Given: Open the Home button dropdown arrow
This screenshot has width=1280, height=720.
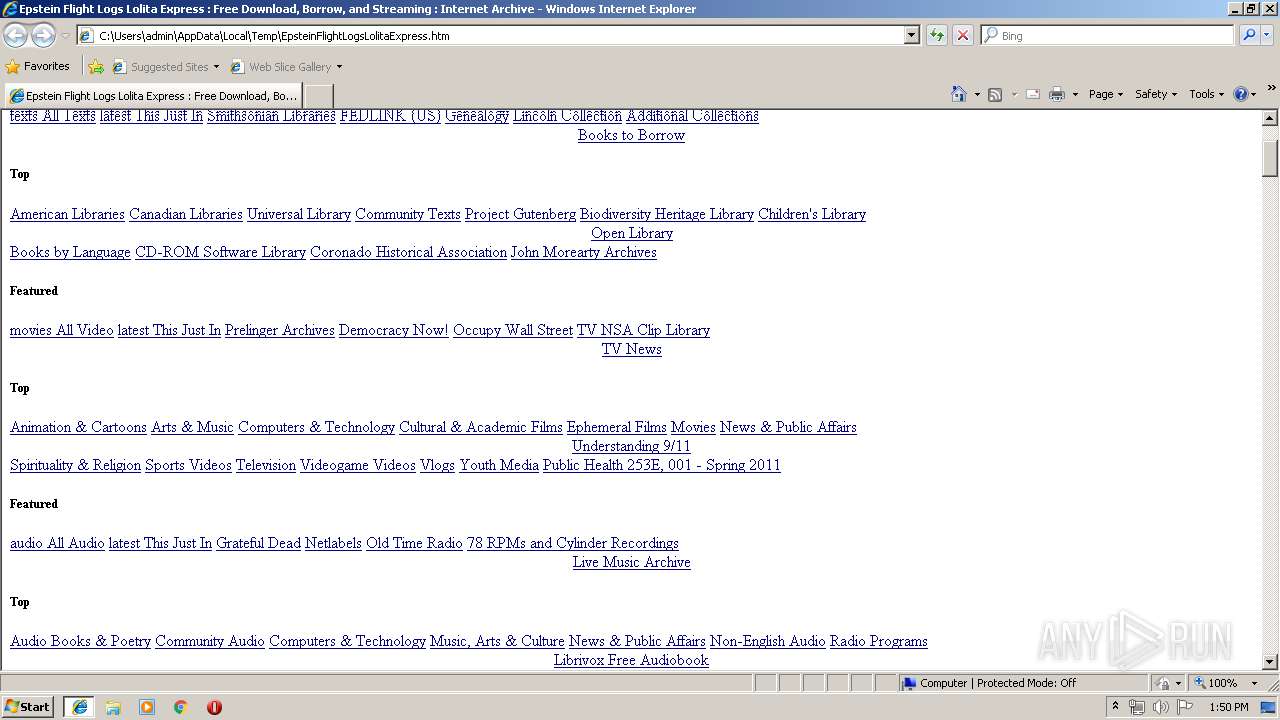Looking at the screenshot, I should (976, 94).
